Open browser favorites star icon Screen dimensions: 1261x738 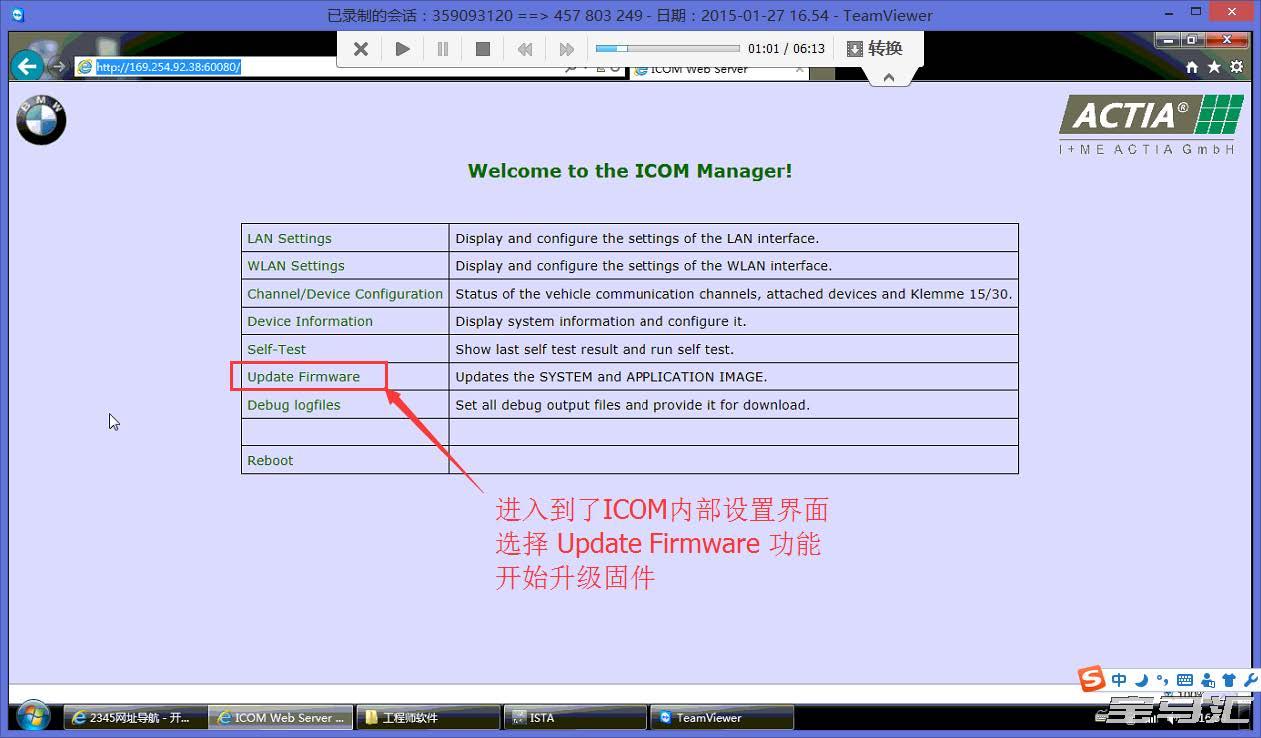click(x=1214, y=67)
